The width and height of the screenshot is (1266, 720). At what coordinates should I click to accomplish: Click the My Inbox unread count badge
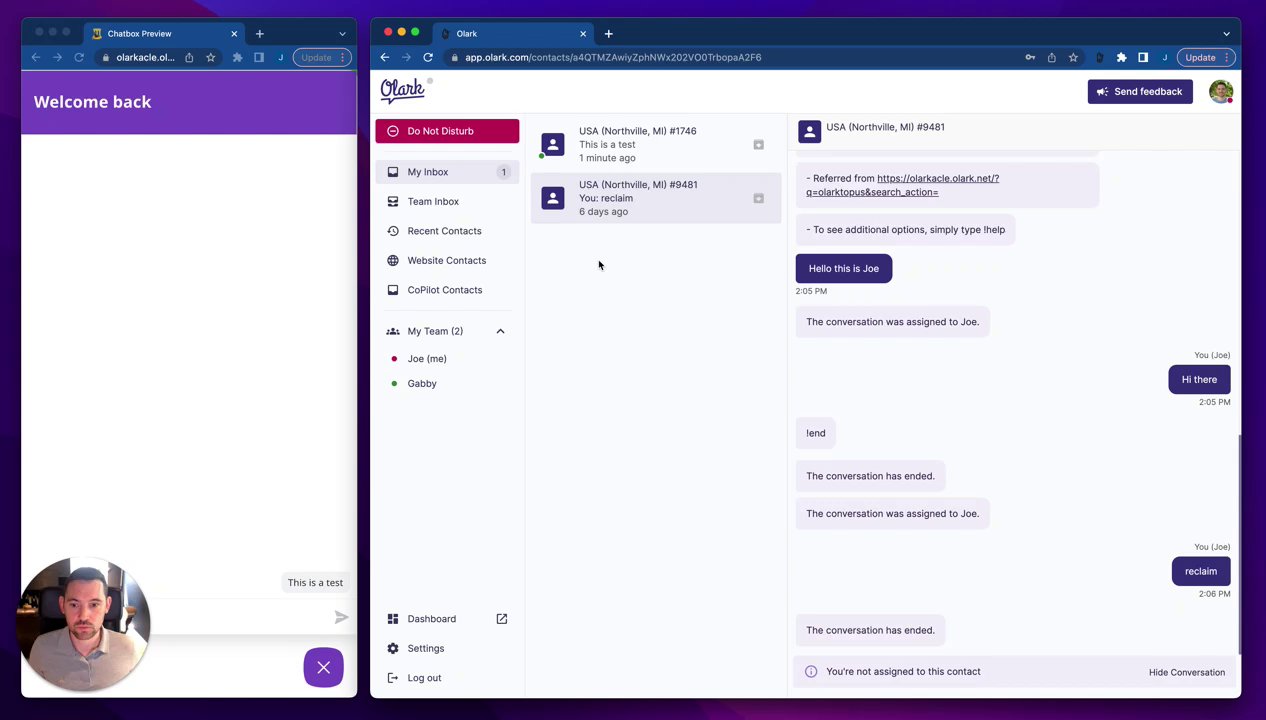coord(503,172)
